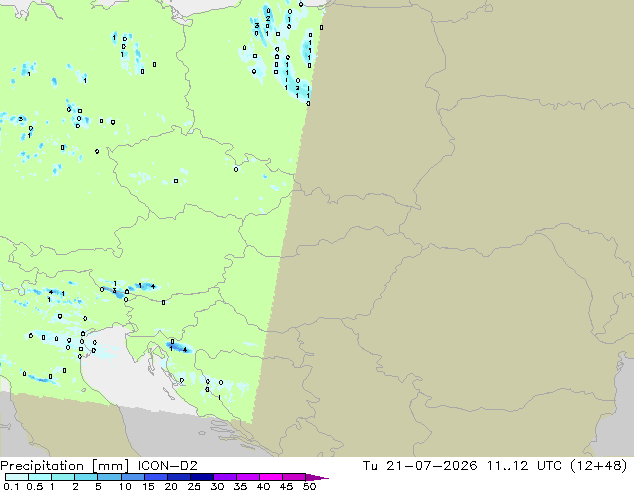
Task: Click the over-50 arrow tip of the legend
Action: [317, 477]
